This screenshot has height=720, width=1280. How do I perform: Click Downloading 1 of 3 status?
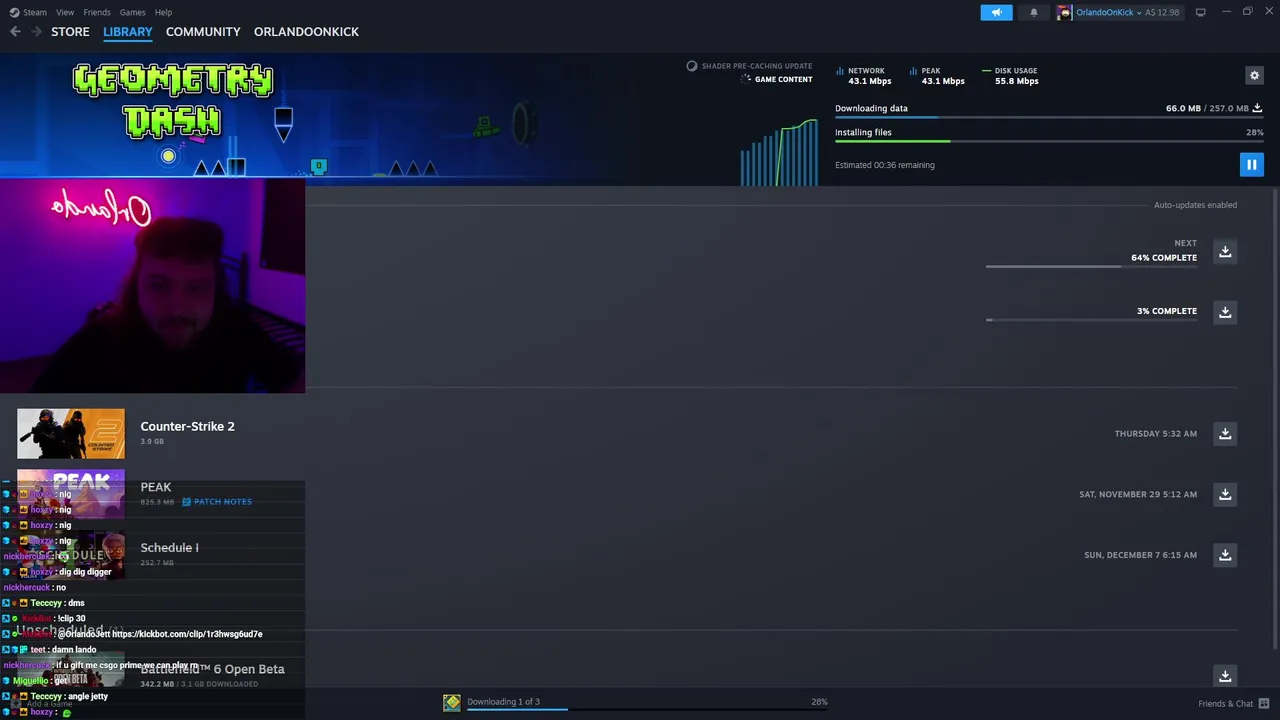pos(503,702)
